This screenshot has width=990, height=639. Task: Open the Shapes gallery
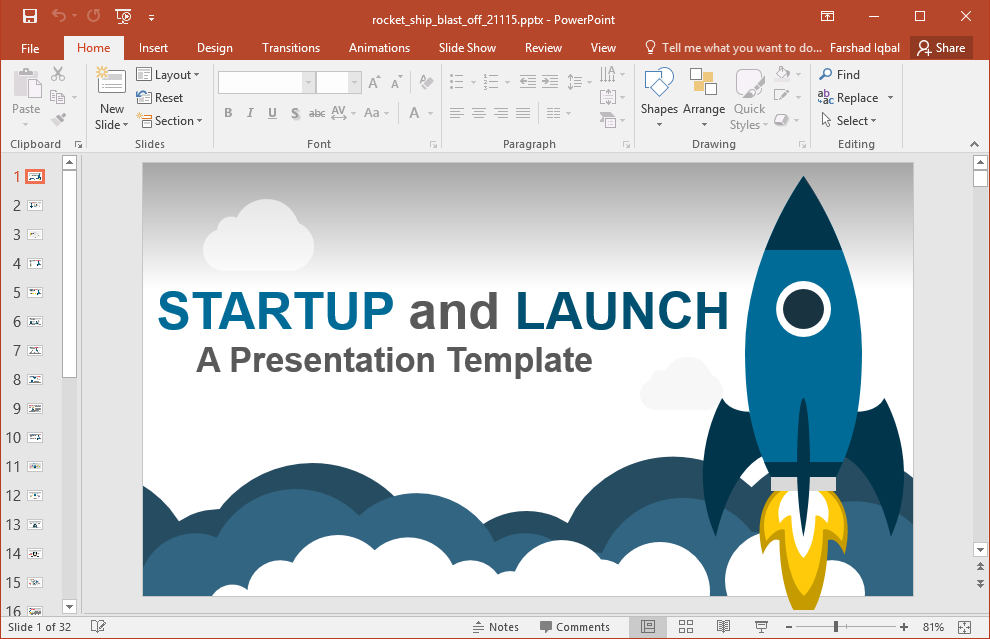[x=659, y=98]
